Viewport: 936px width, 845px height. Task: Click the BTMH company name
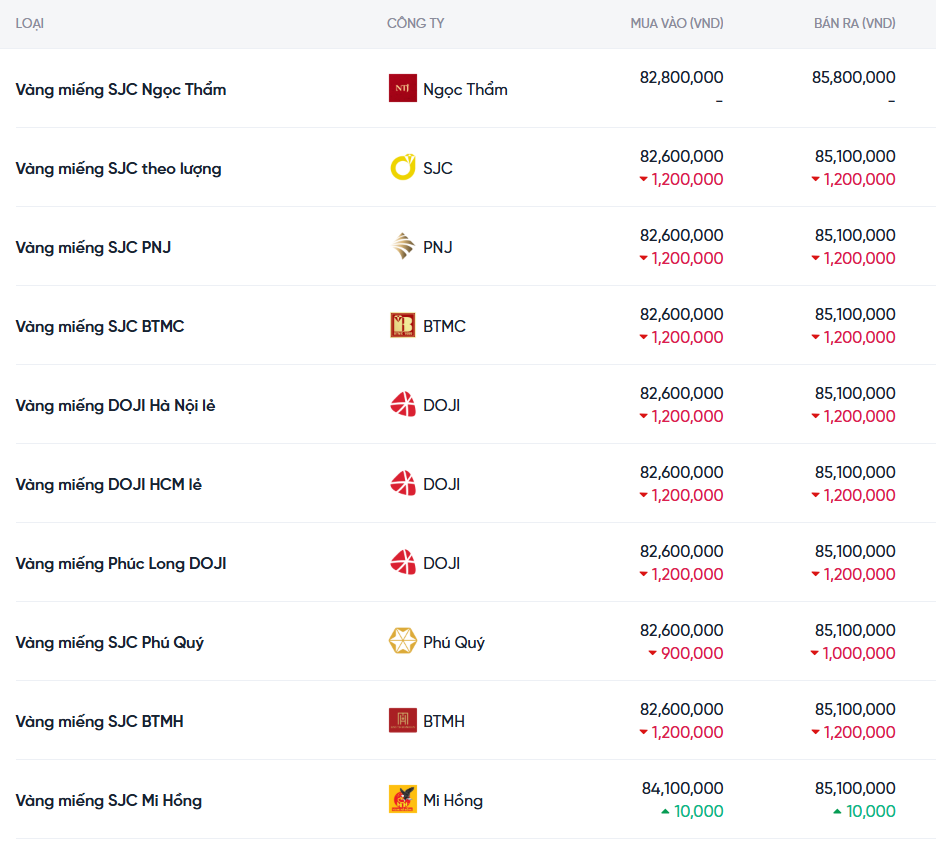click(444, 721)
